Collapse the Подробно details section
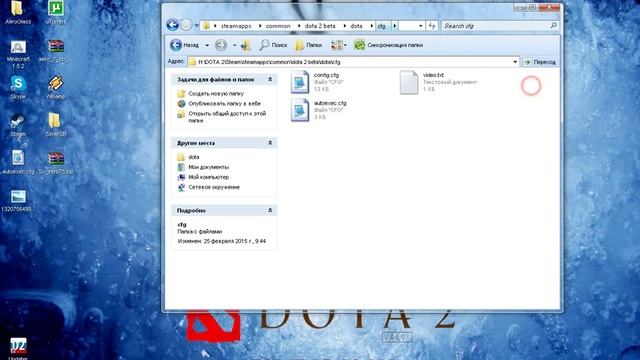This screenshot has height=360, width=640. pos(270,210)
